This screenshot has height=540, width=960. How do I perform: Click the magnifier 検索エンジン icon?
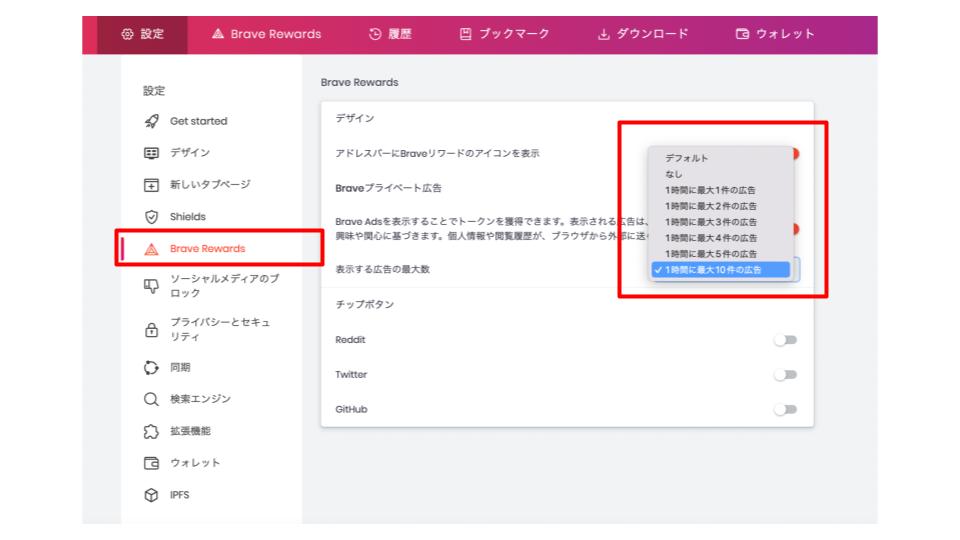[x=151, y=399]
